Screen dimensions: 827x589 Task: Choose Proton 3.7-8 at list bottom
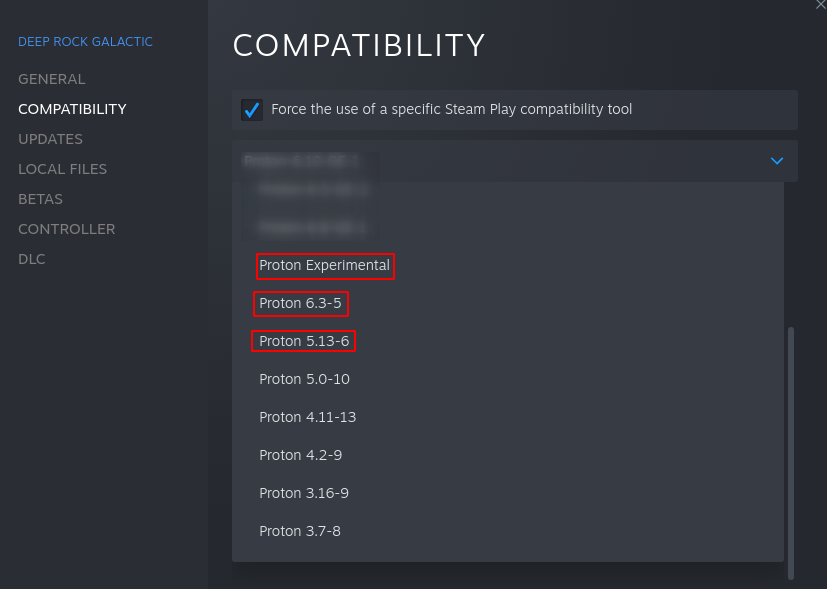click(x=299, y=532)
